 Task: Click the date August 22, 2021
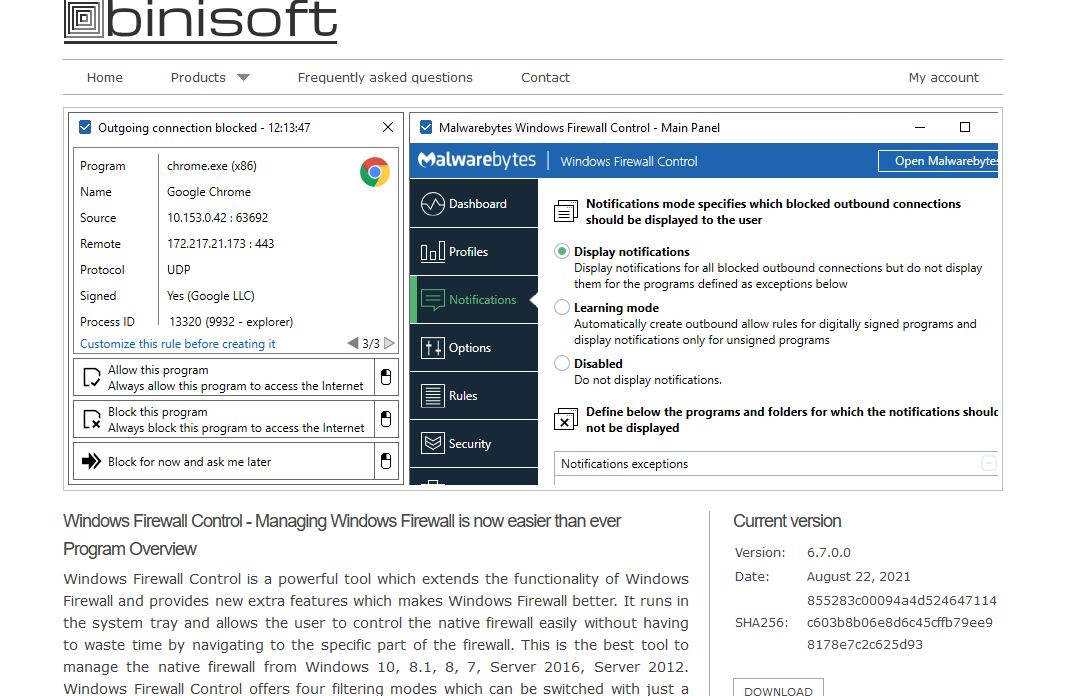pyautogui.click(x=858, y=577)
